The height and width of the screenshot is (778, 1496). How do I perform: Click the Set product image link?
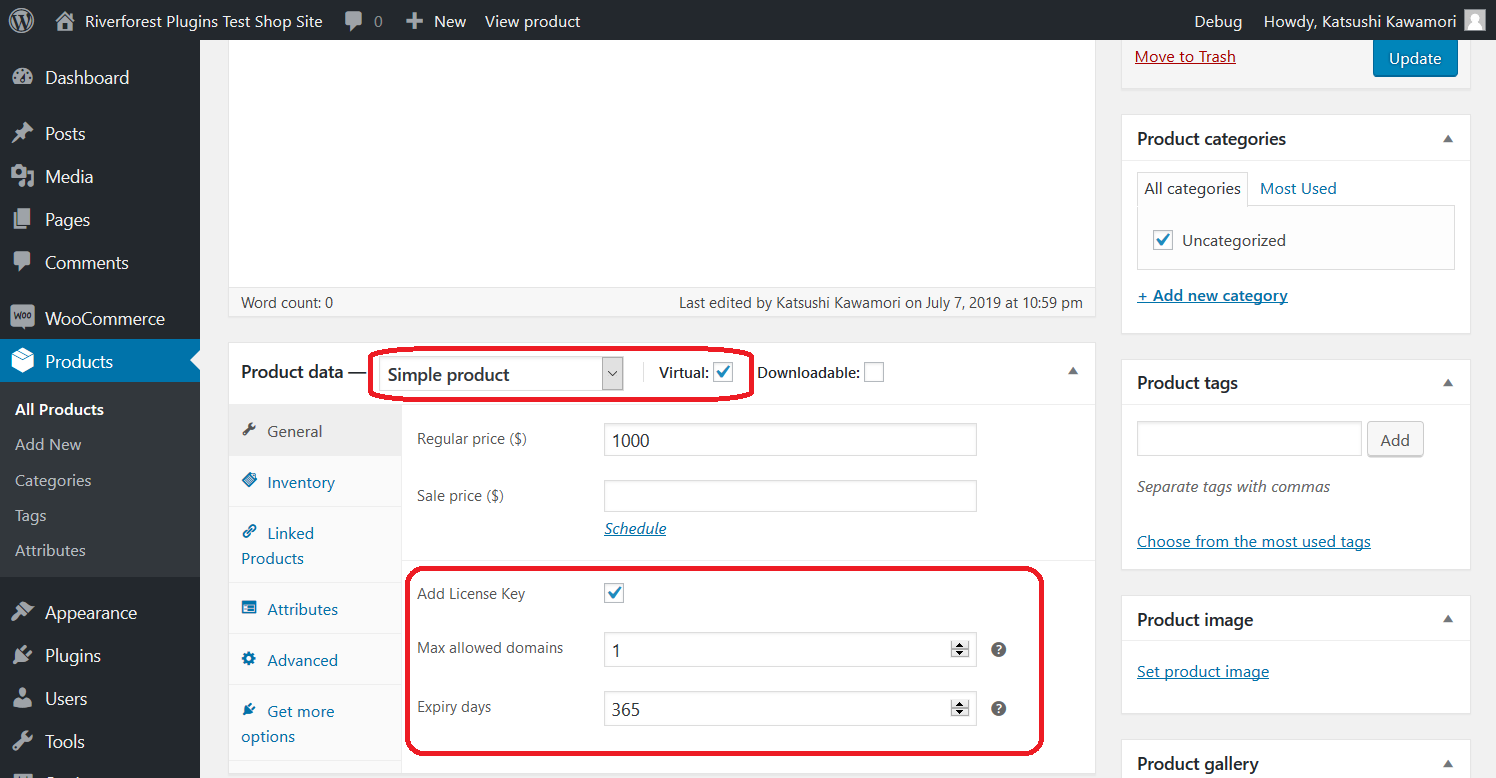pyautogui.click(x=1203, y=672)
